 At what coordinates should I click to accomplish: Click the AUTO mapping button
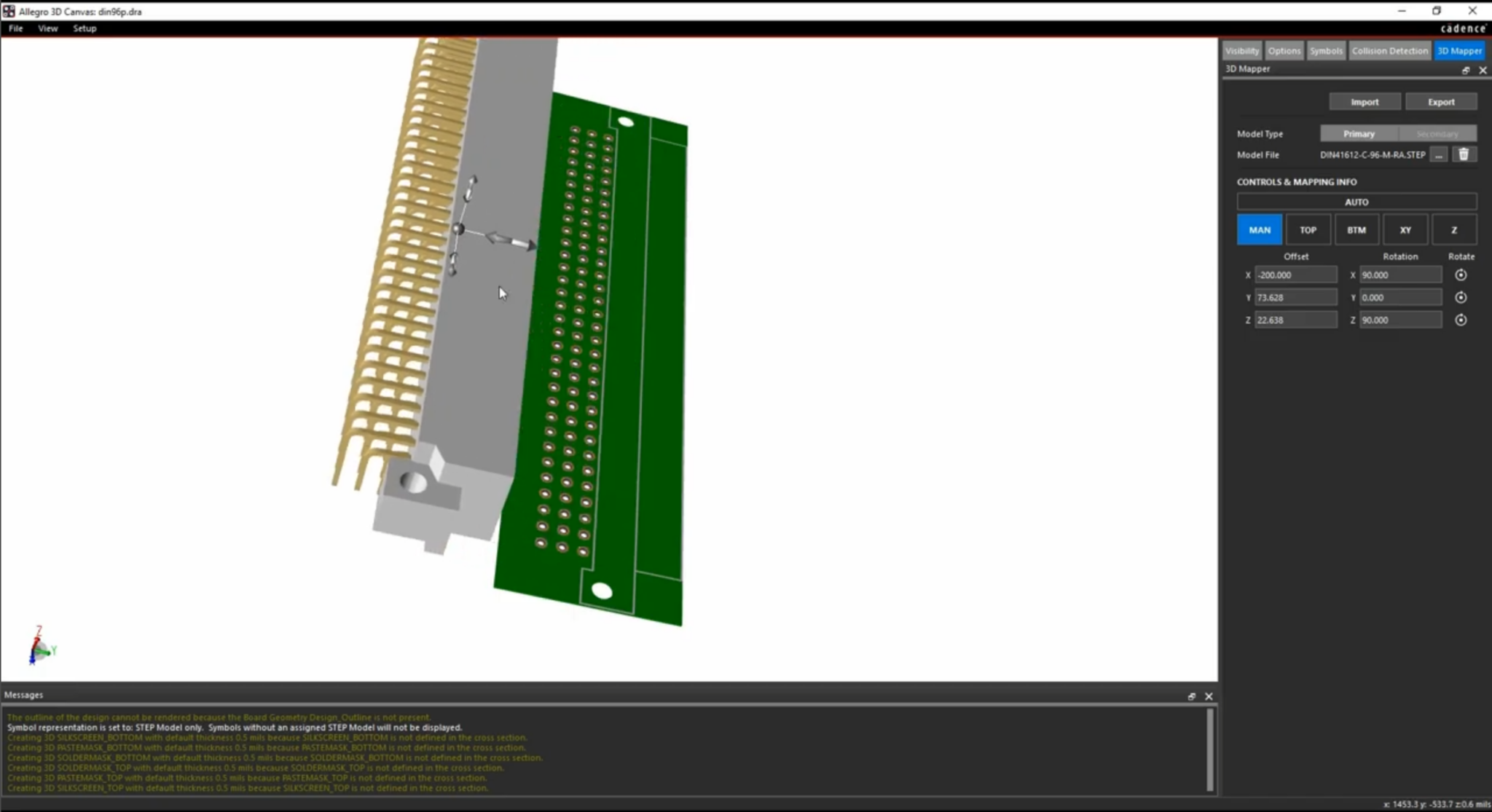click(x=1356, y=202)
